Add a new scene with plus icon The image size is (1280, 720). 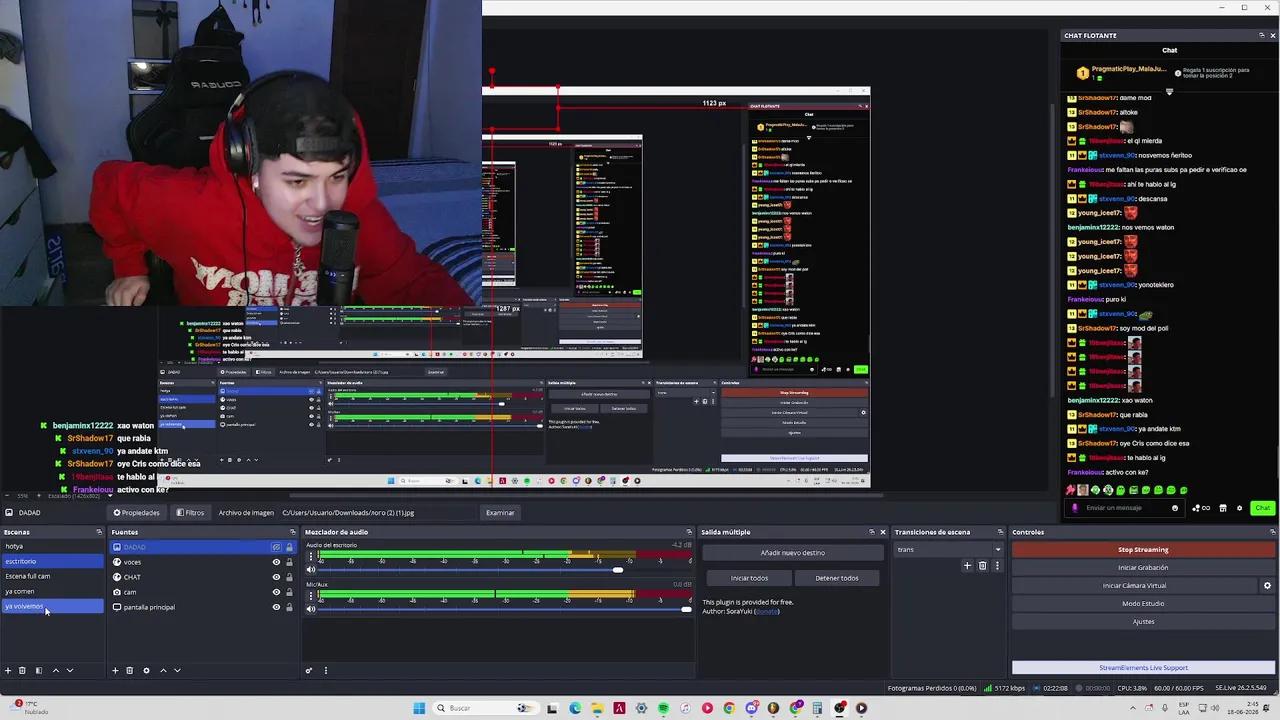[8, 670]
